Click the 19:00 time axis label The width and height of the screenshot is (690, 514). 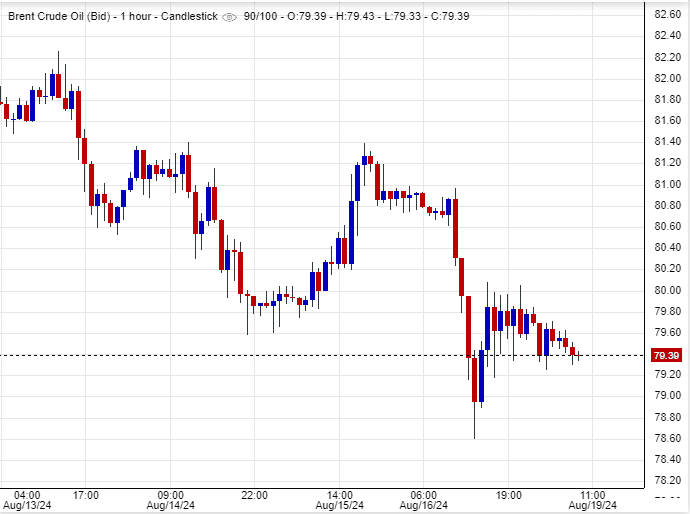tap(509, 494)
